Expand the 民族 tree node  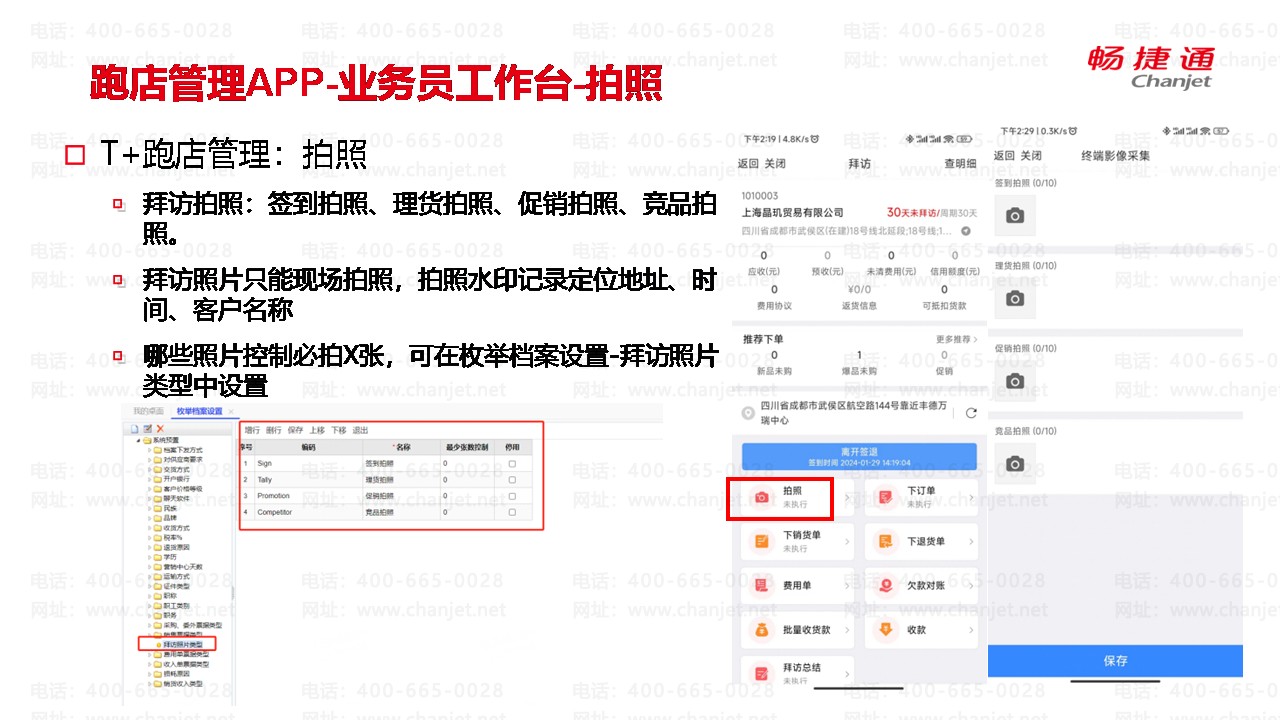pos(151,508)
